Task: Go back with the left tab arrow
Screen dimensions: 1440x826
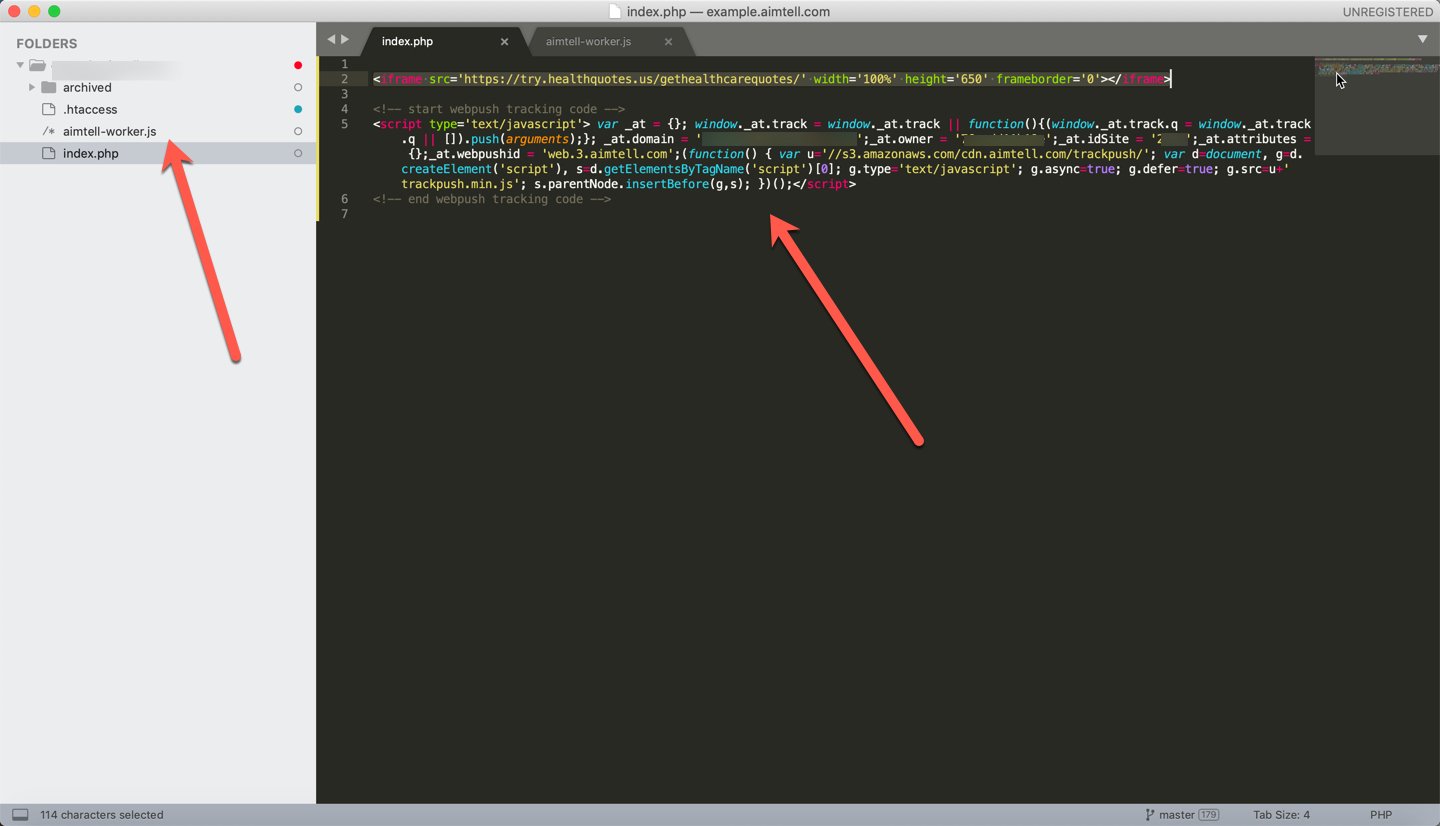Action: pos(332,40)
